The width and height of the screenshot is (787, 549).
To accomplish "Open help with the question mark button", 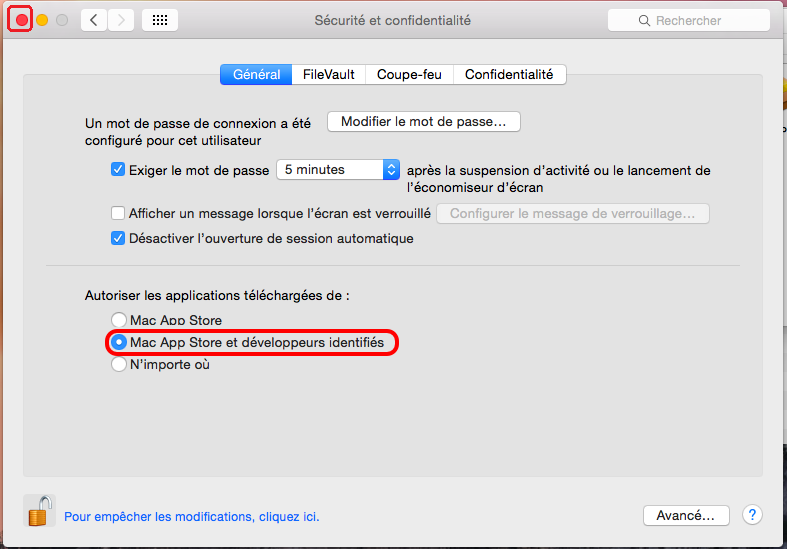I will (x=752, y=515).
